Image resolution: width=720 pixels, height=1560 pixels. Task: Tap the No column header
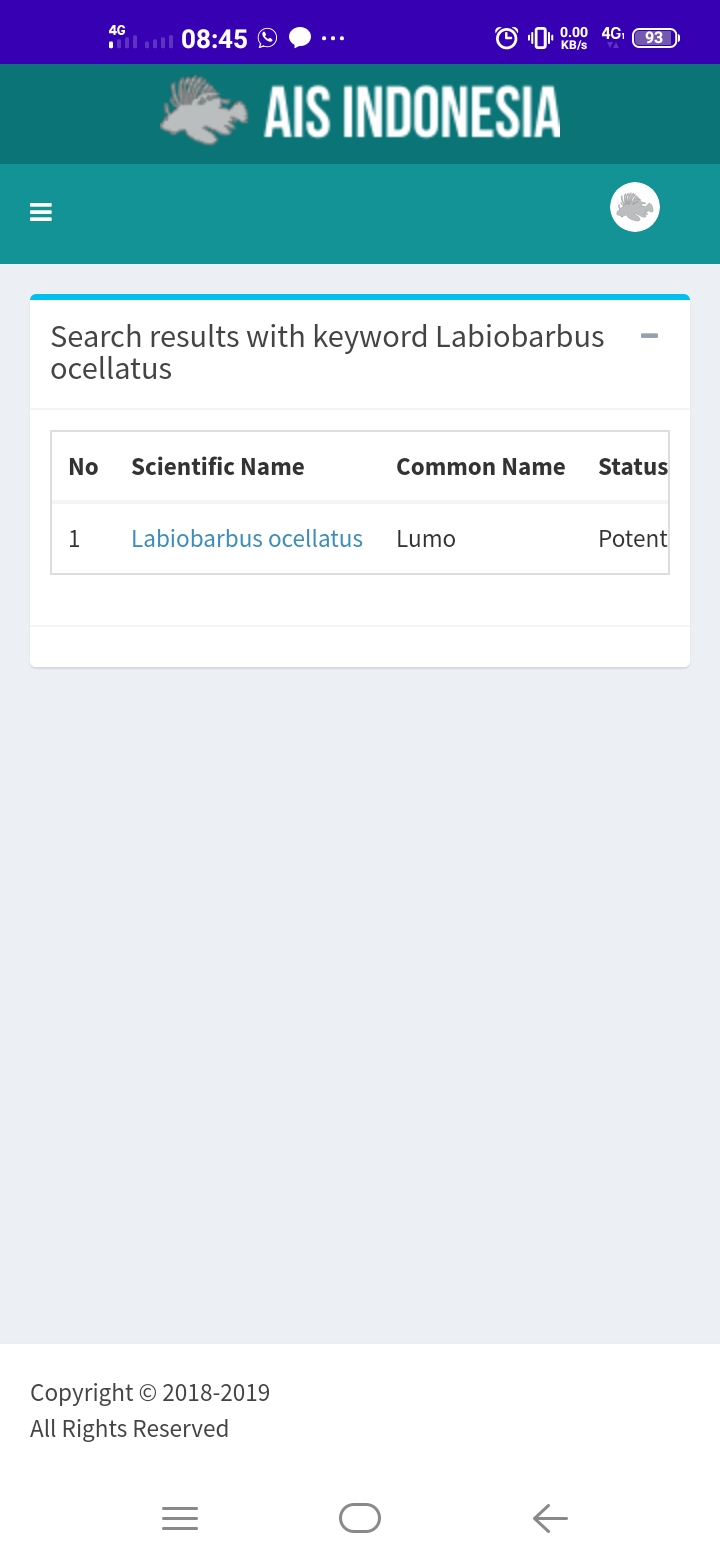click(83, 467)
